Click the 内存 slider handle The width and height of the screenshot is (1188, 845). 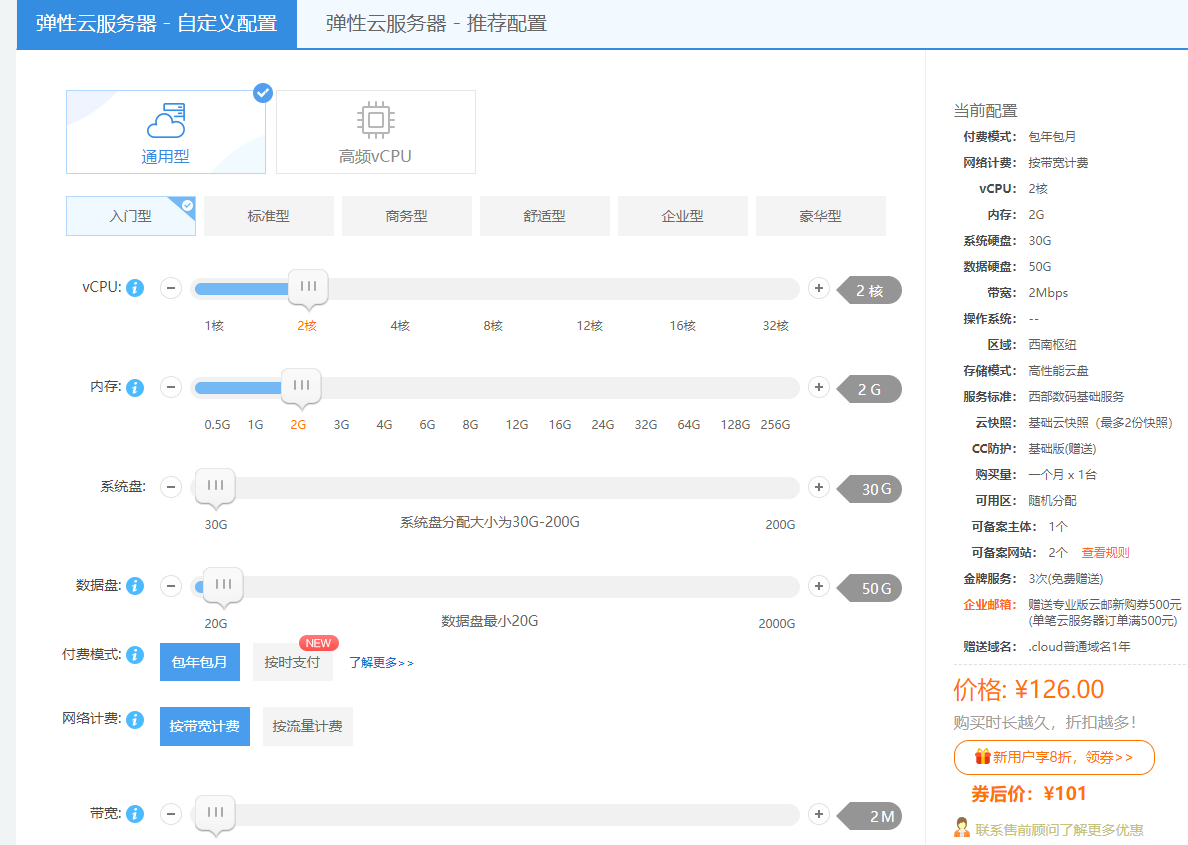tap(302, 387)
